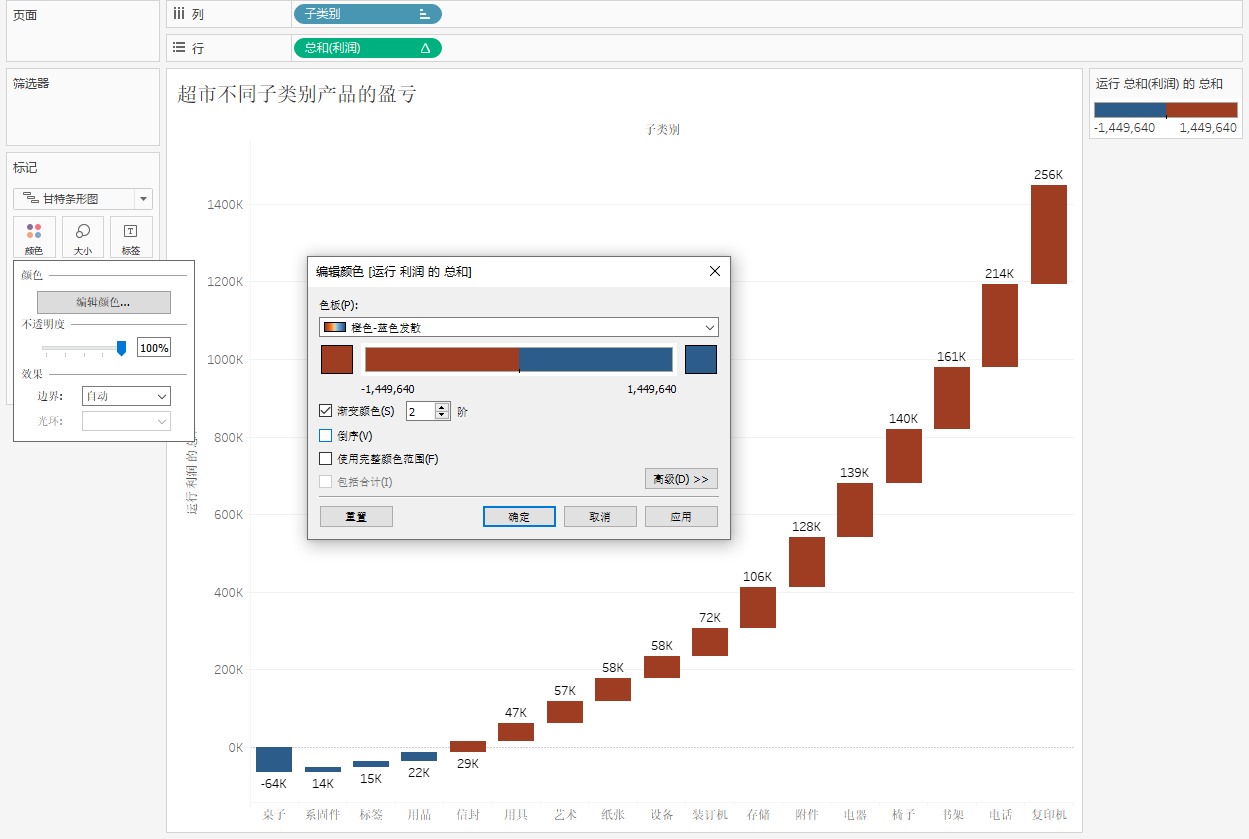
Task: Open the palette dropdown 橙色-蓝色发散
Action: (519, 327)
